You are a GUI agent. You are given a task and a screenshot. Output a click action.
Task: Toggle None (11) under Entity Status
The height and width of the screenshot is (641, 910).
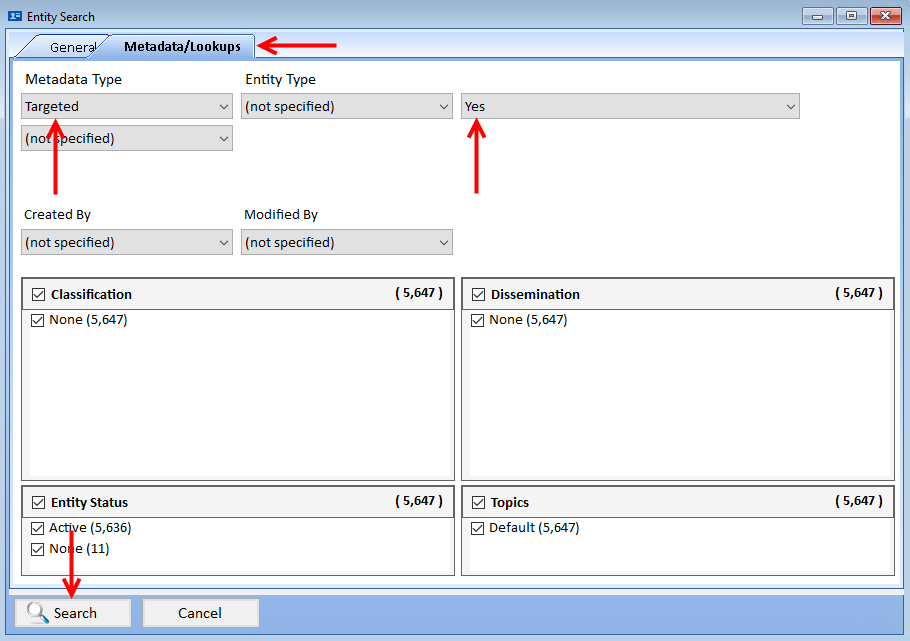(x=37, y=548)
